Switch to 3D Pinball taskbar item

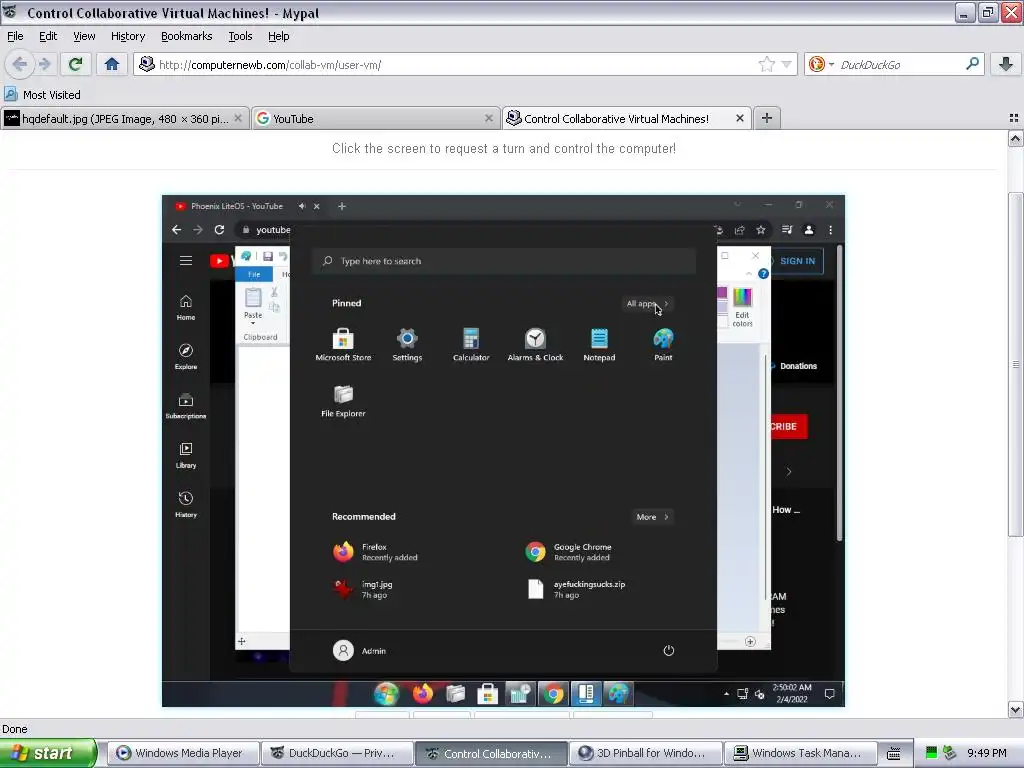[x=646, y=753]
